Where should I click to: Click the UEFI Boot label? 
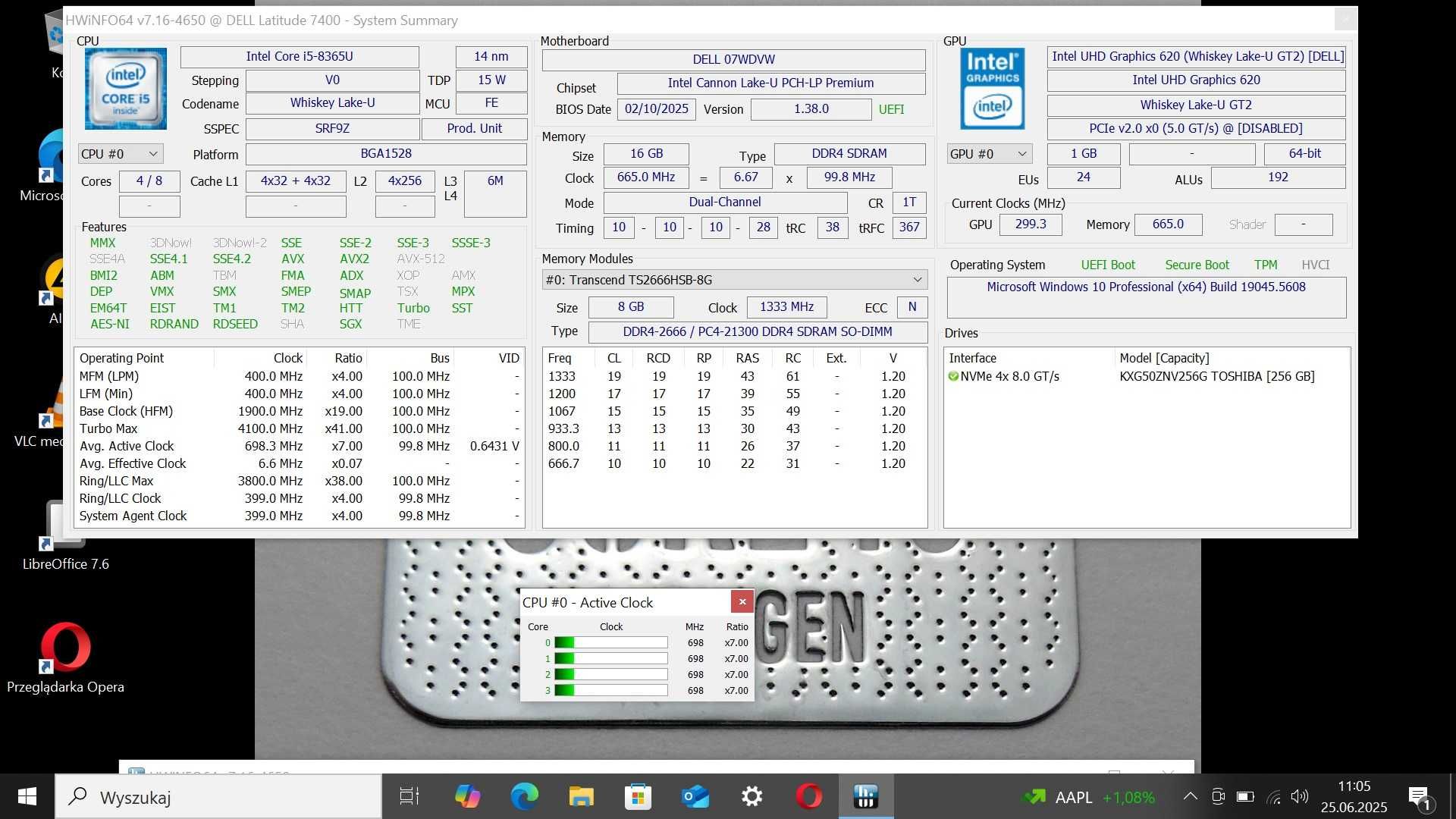coord(1108,265)
